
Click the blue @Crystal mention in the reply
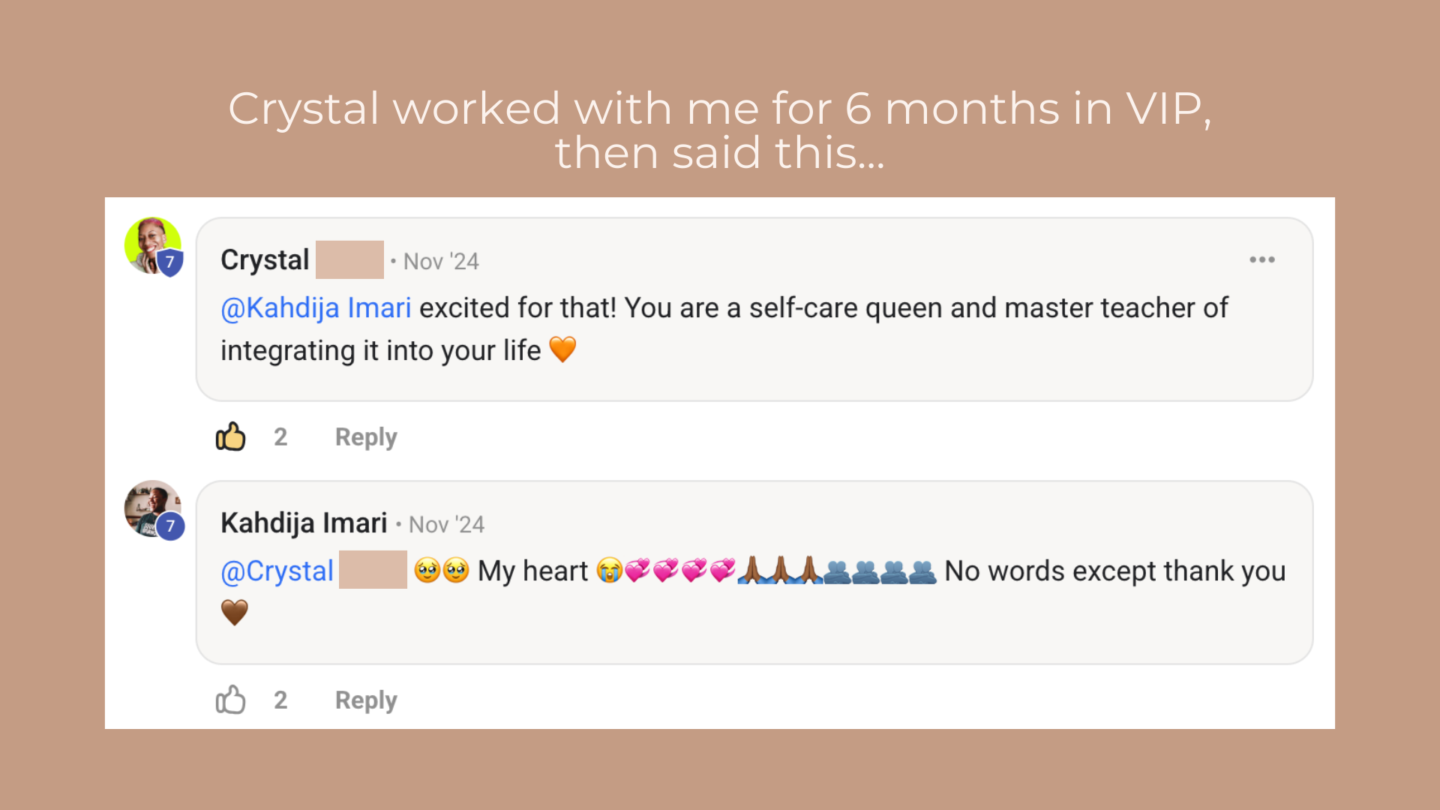277,571
